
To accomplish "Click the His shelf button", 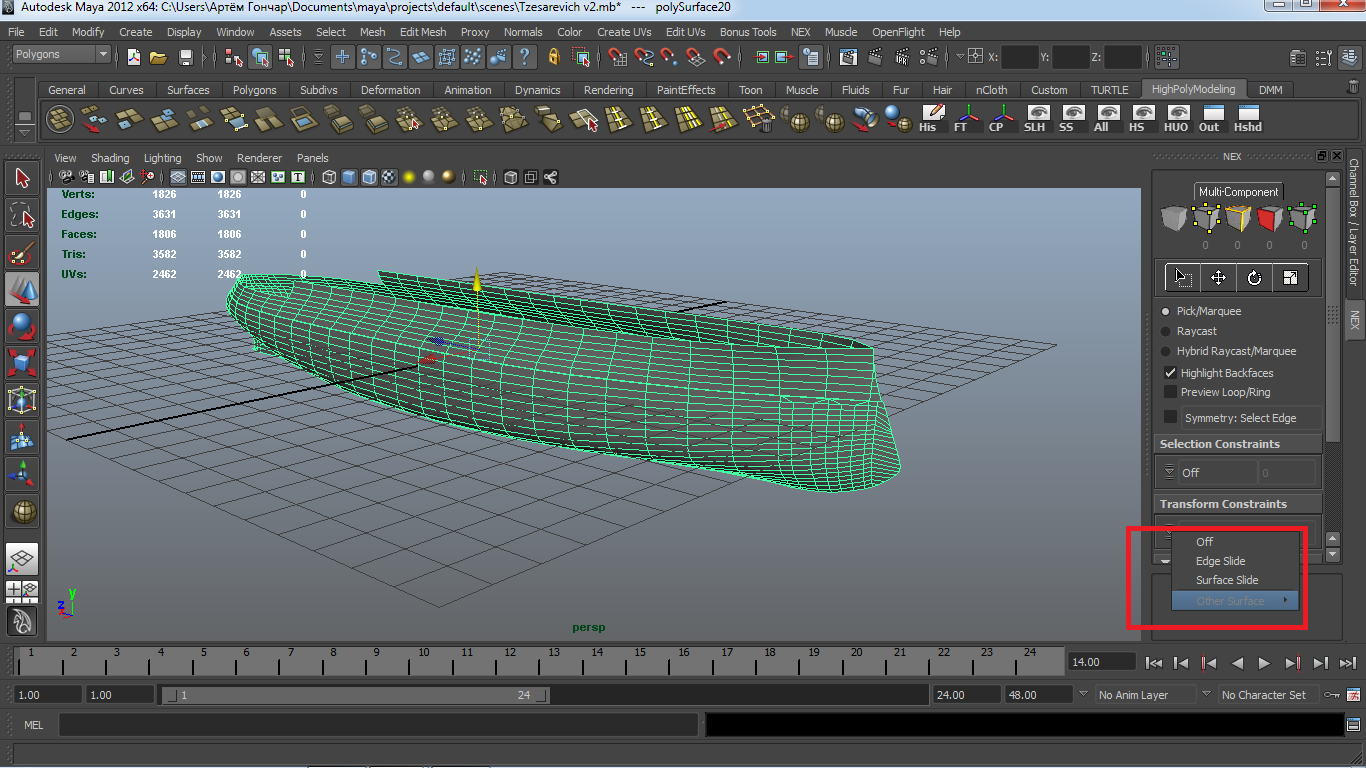I will [x=931, y=120].
